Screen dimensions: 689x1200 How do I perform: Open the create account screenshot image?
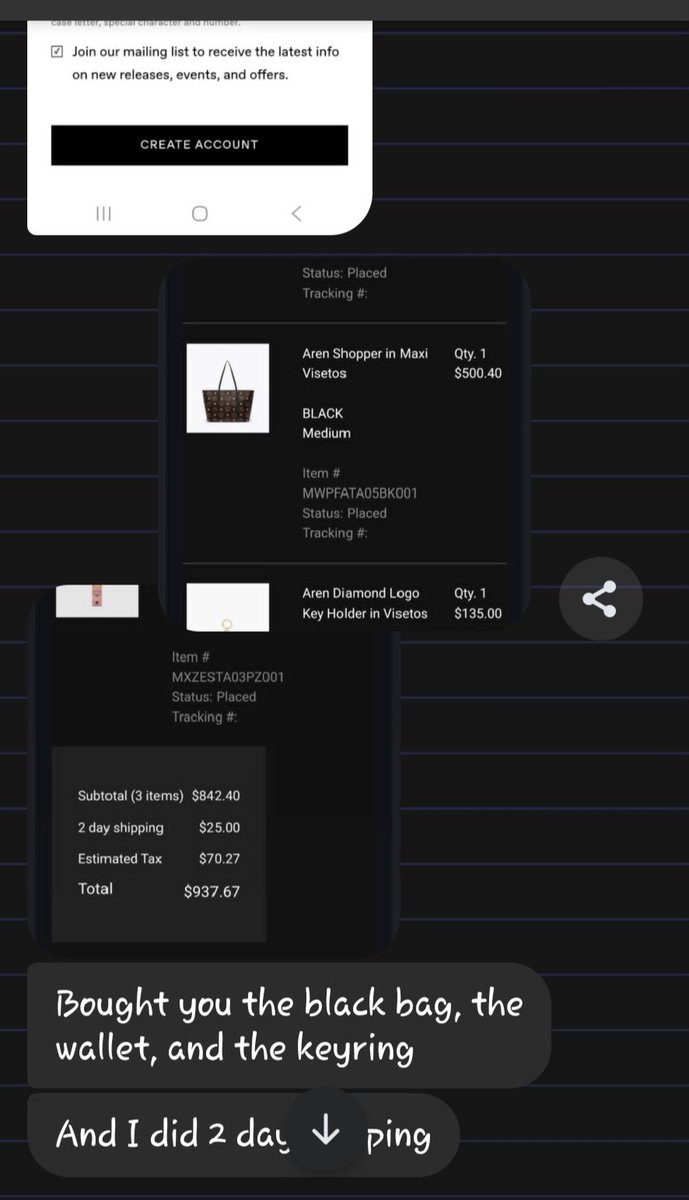click(199, 127)
